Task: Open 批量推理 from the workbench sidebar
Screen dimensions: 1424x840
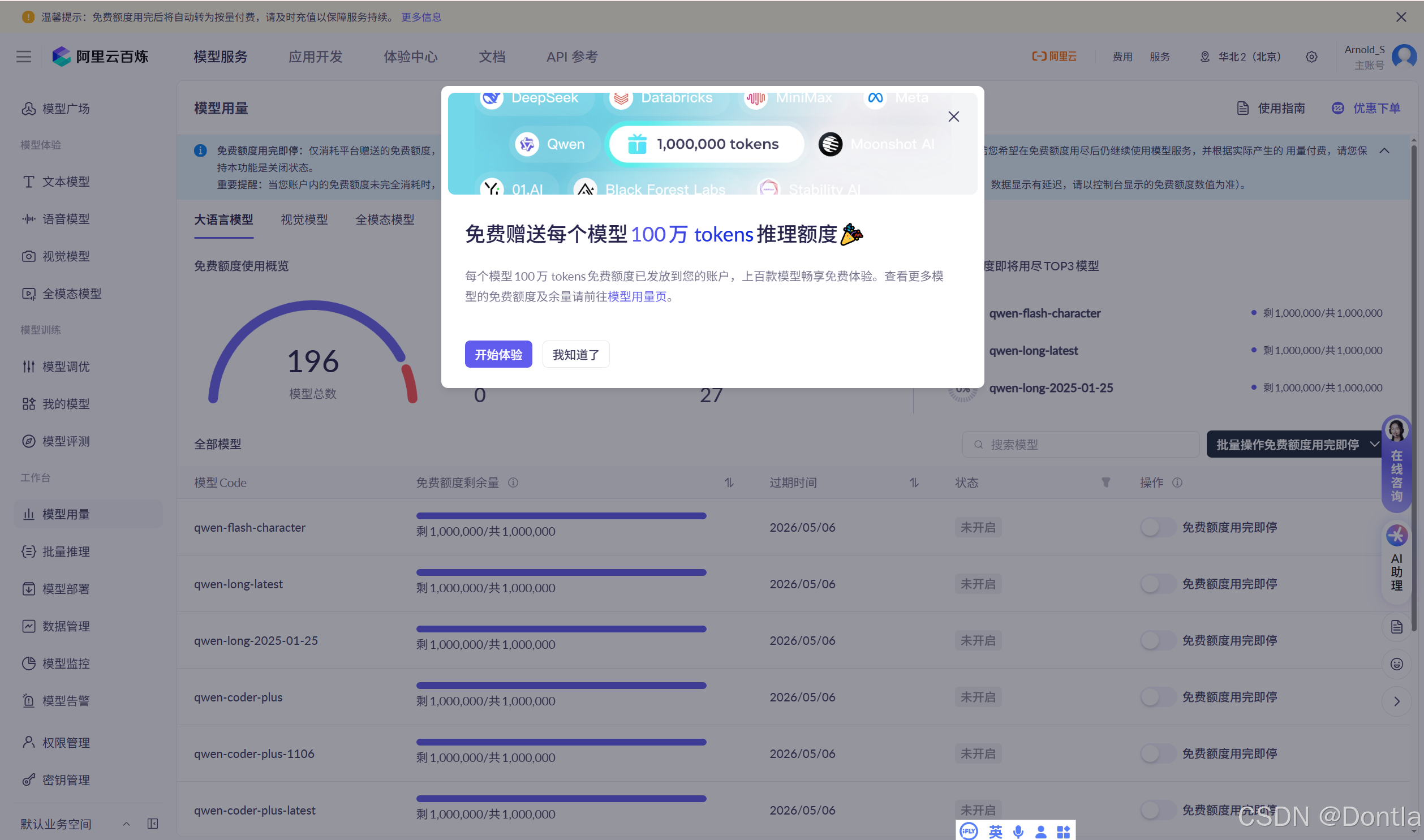Action: pos(66,552)
